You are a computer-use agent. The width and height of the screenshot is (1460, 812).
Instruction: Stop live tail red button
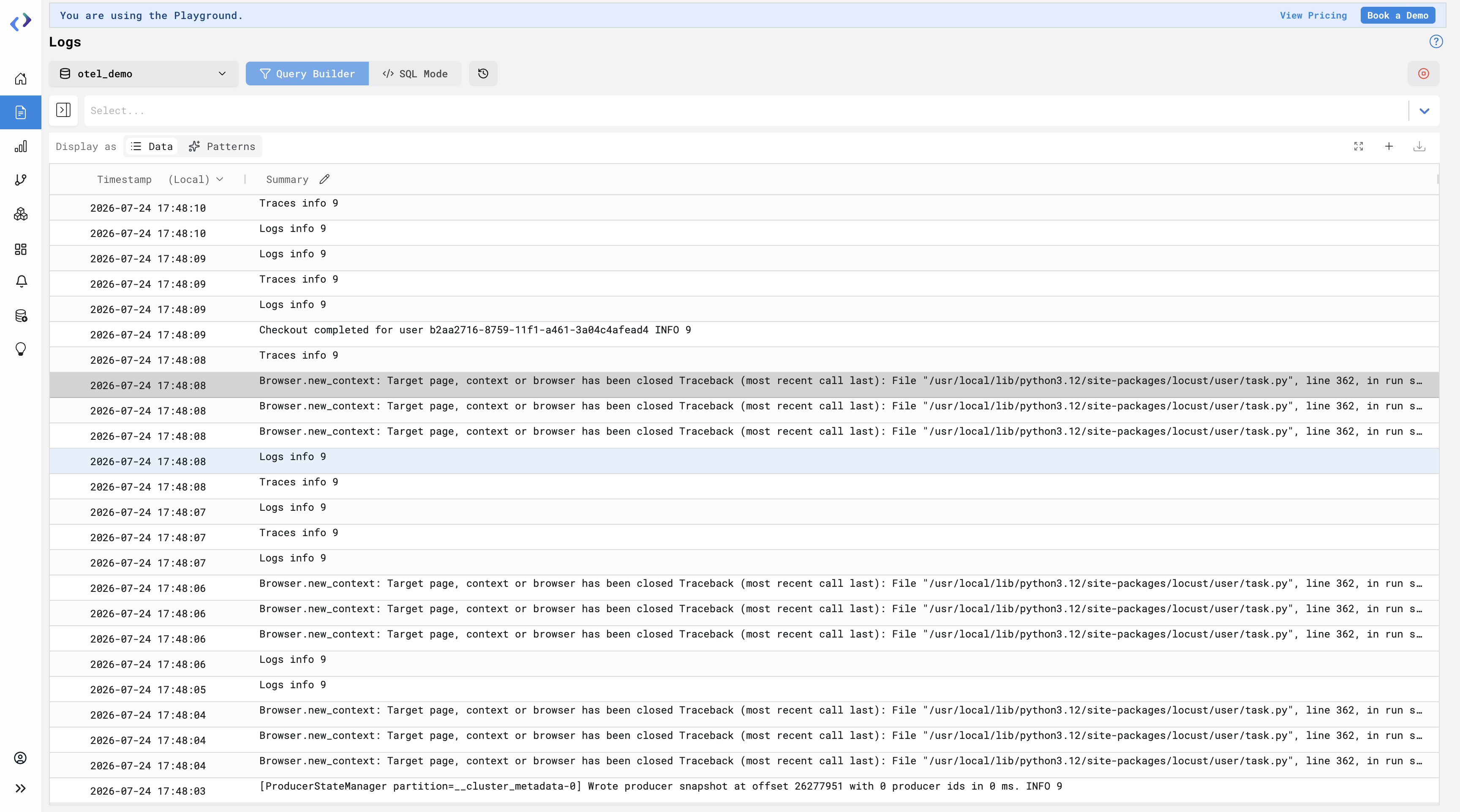pos(1423,74)
